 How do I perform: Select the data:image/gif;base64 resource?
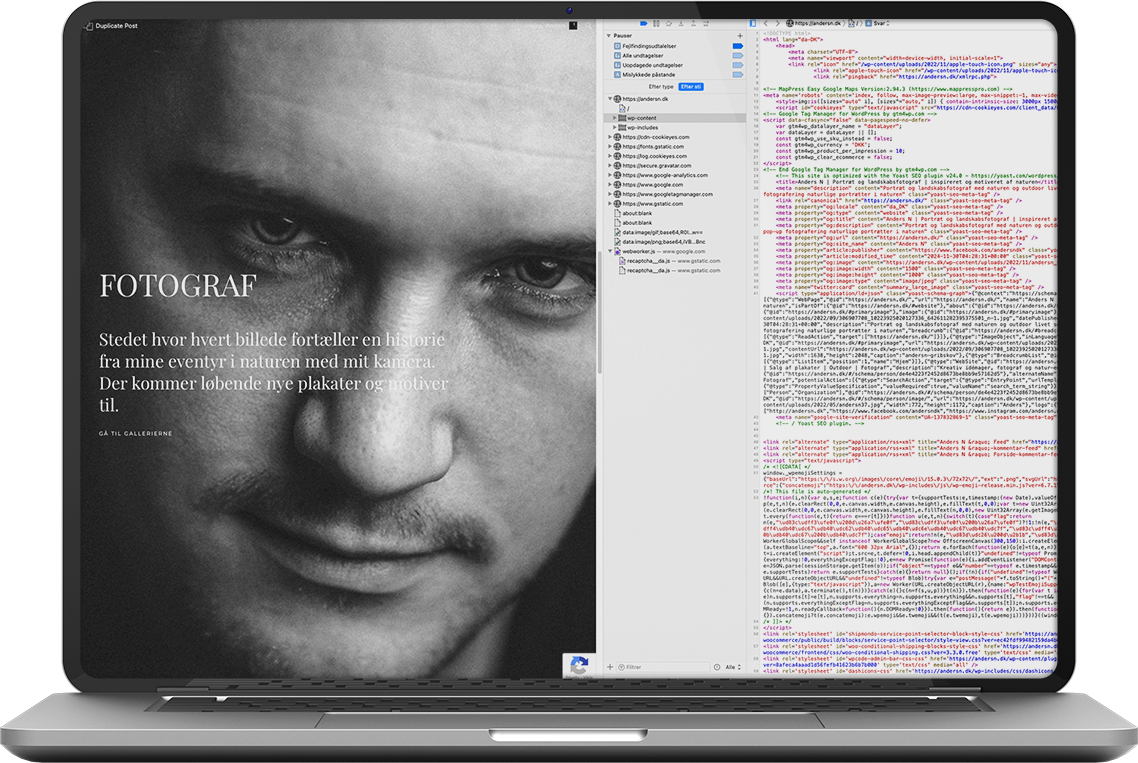point(662,232)
